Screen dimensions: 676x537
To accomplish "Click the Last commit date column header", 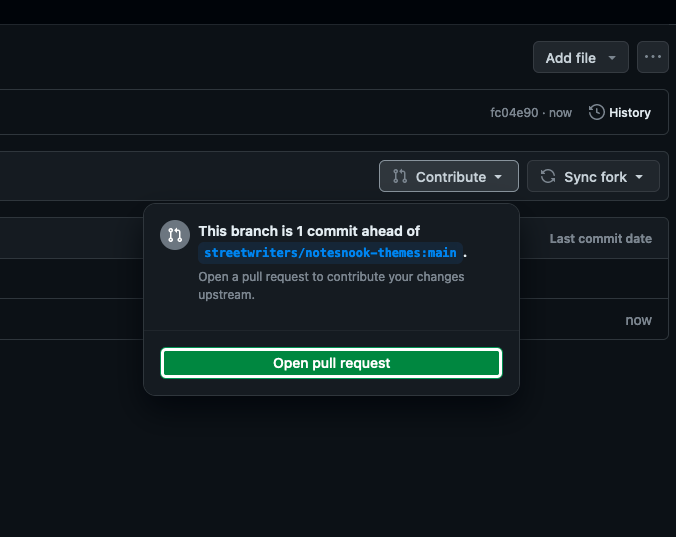I will coord(600,239).
